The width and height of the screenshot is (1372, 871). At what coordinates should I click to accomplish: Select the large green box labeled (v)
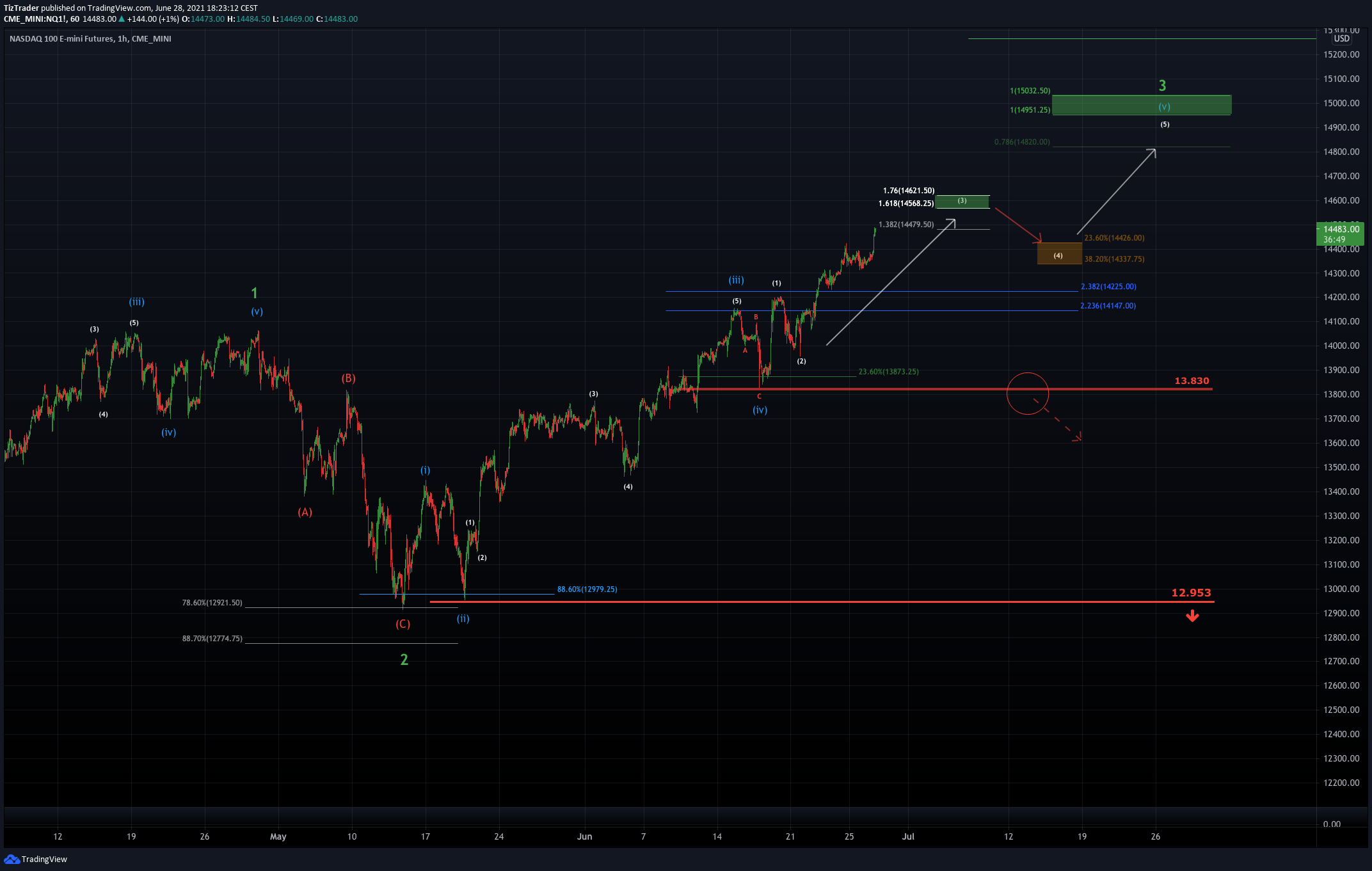(x=1142, y=105)
